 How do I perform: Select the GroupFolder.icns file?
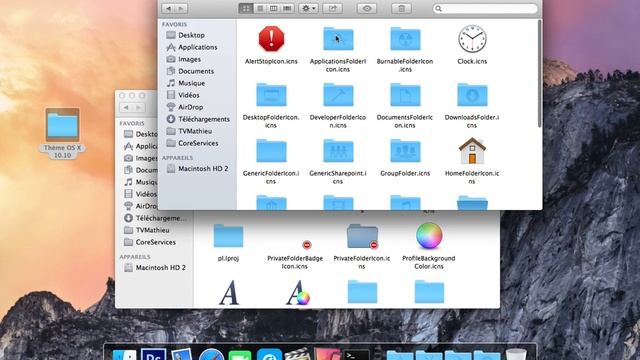[x=405, y=151]
